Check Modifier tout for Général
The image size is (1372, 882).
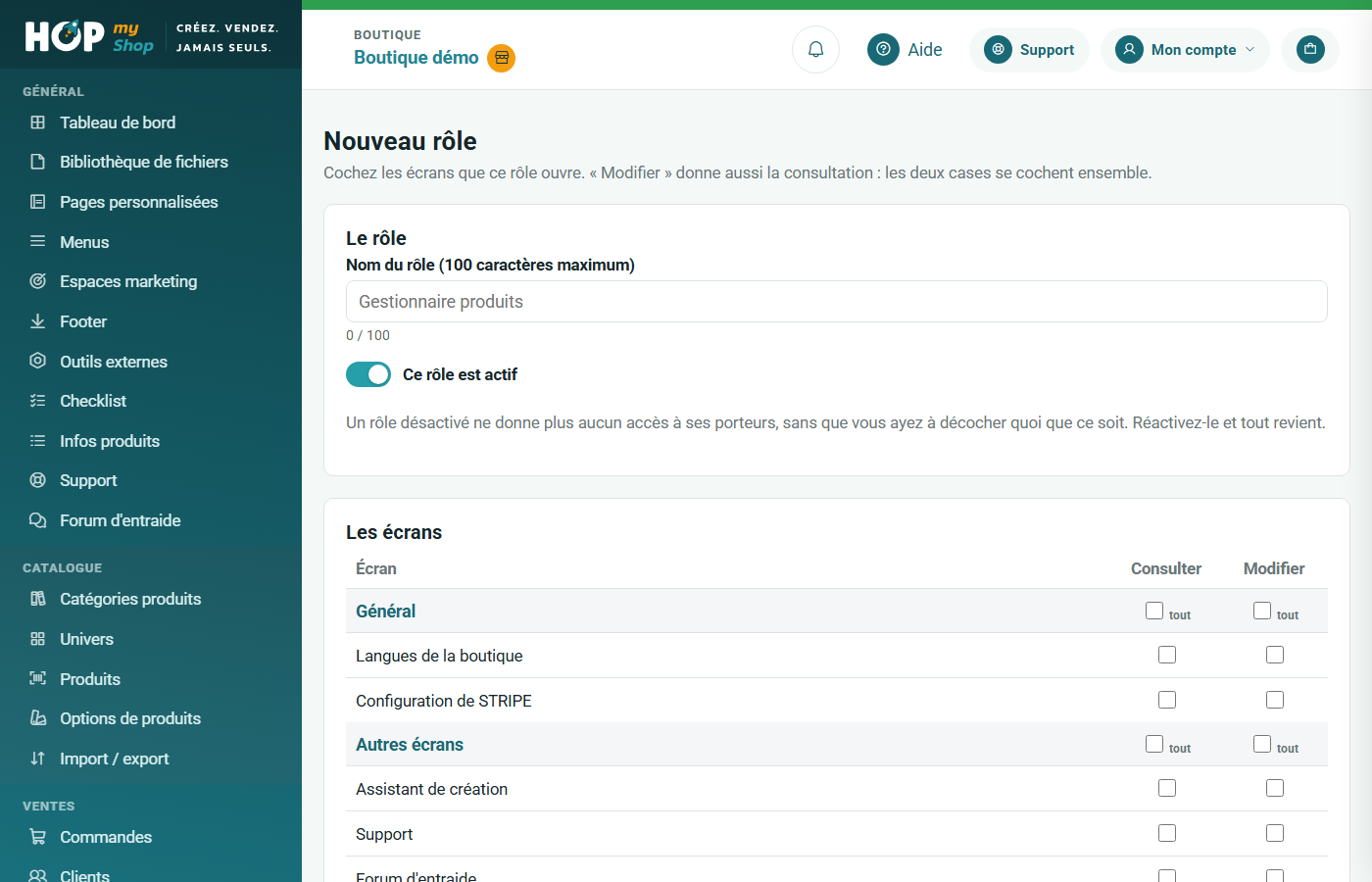coord(1262,611)
